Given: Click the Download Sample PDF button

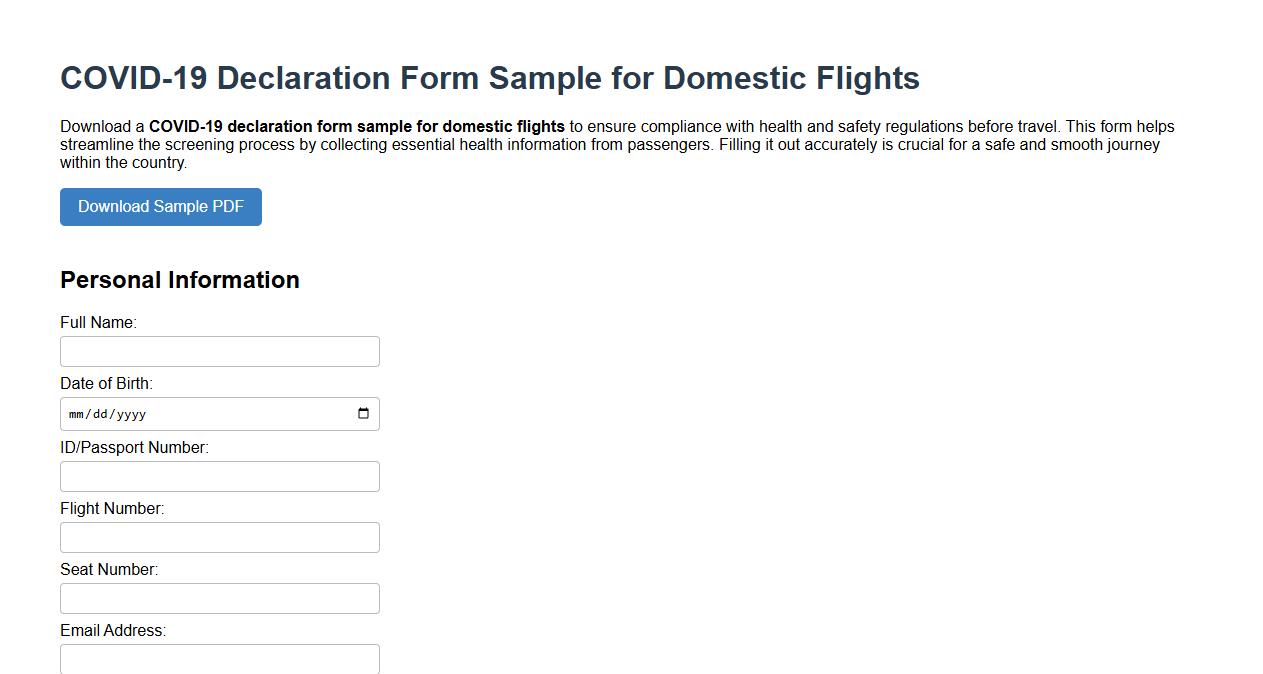Looking at the screenshot, I should click(160, 207).
